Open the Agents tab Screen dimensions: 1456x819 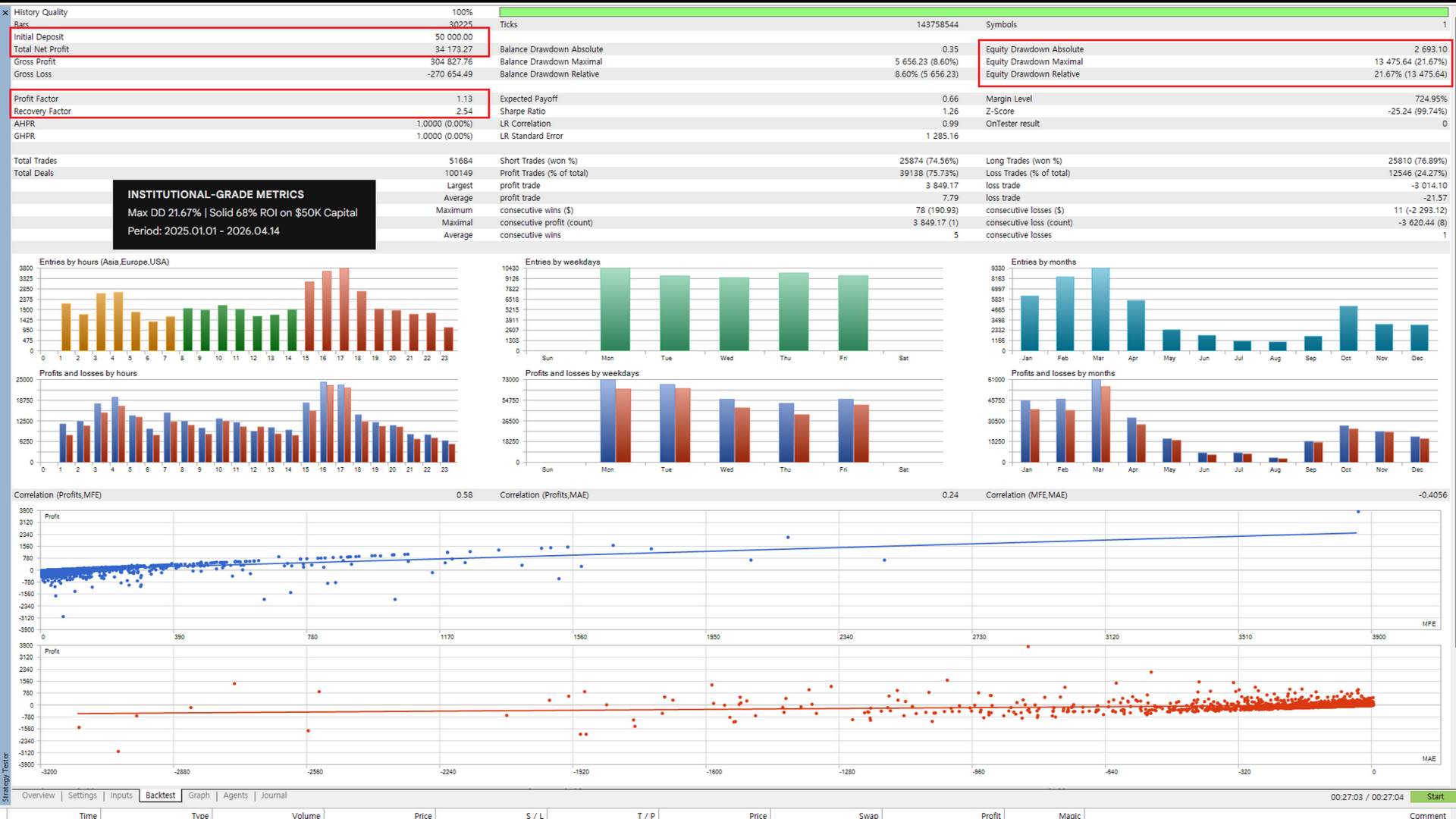pyautogui.click(x=235, y=795)
